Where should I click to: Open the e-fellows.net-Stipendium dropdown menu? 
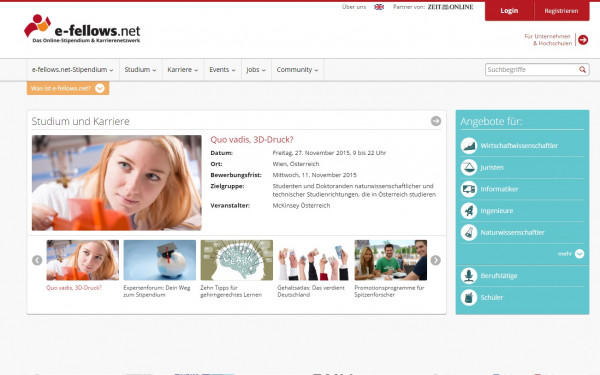(x=73, y=70)
